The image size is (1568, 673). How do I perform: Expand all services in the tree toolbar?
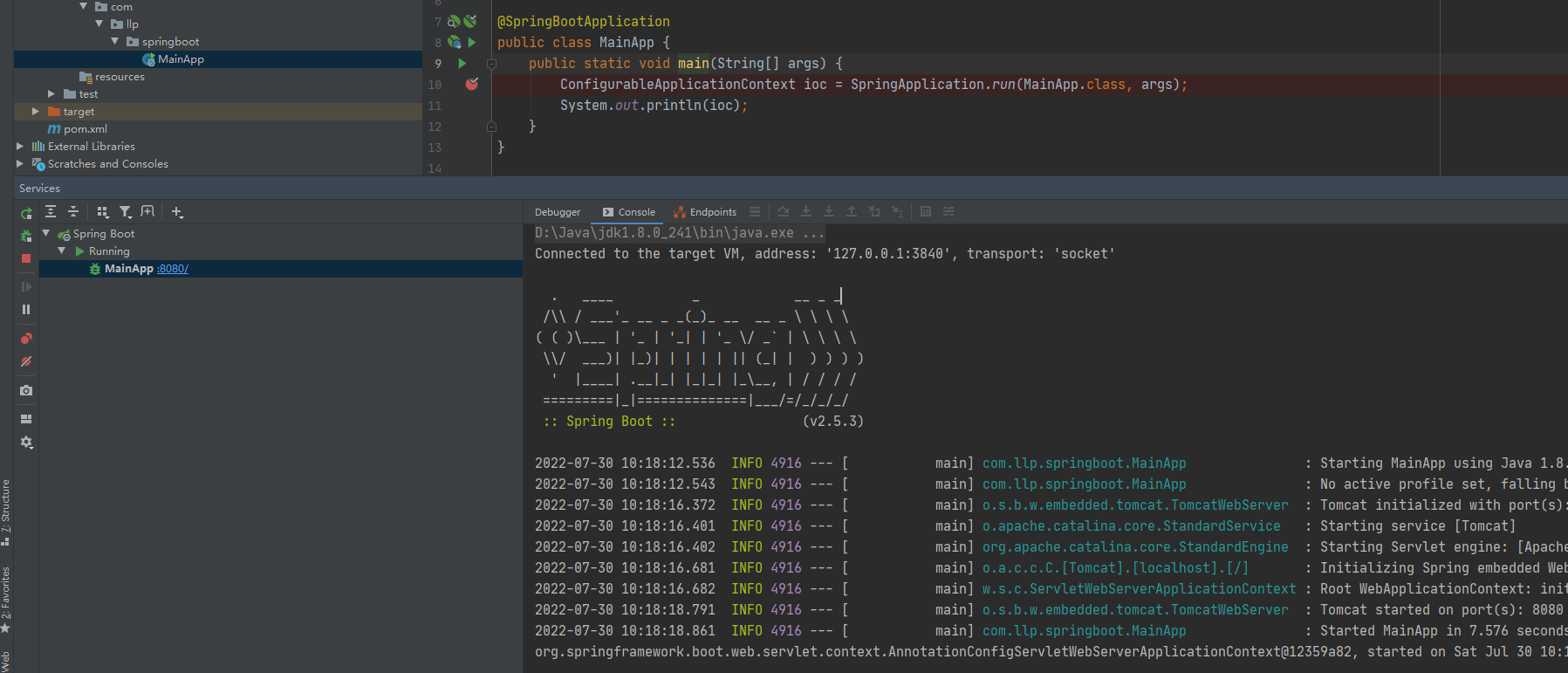51,211
